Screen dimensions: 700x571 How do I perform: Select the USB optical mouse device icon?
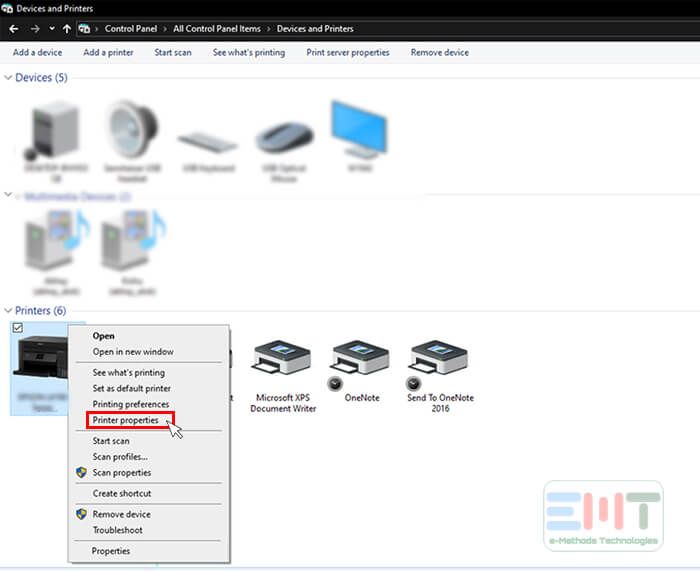click(283, 140)
